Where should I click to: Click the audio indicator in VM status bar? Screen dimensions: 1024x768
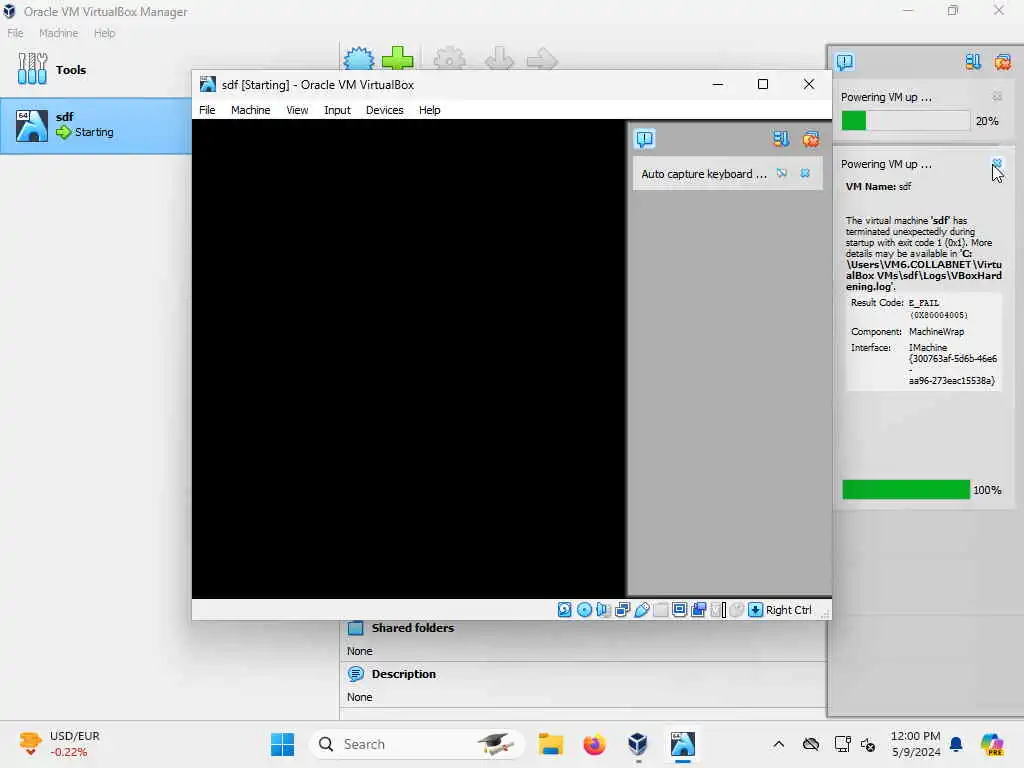pyautogui.click(x=603, y=610)
